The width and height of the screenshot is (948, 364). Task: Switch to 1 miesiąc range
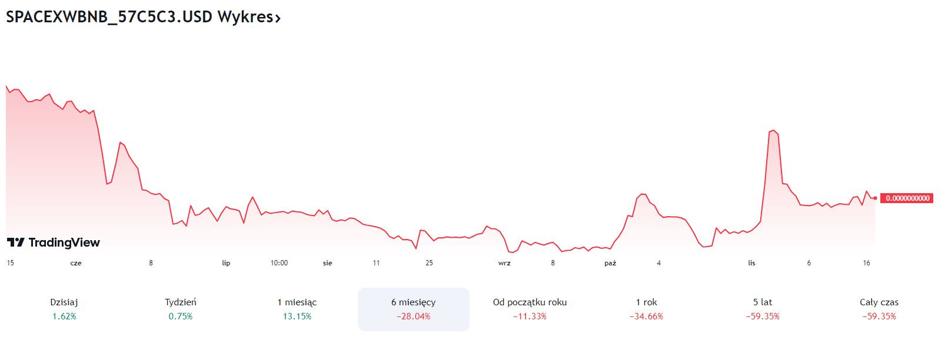(297, 309)
